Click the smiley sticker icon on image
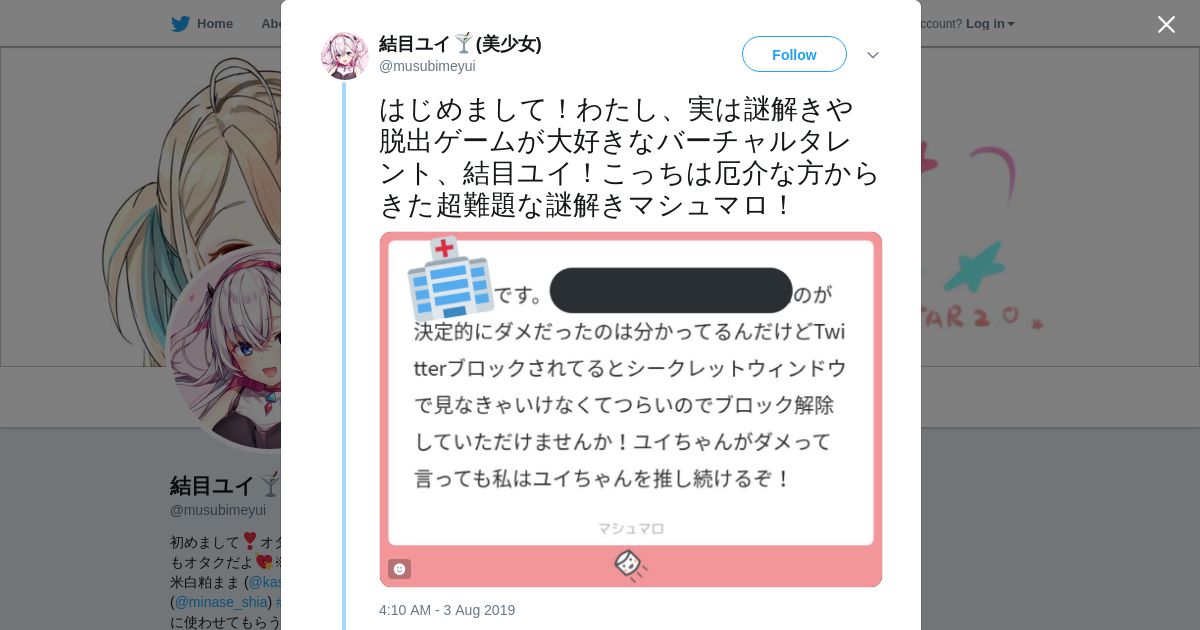This screenshot has height=630, width=1200. [x=399, y=569]
